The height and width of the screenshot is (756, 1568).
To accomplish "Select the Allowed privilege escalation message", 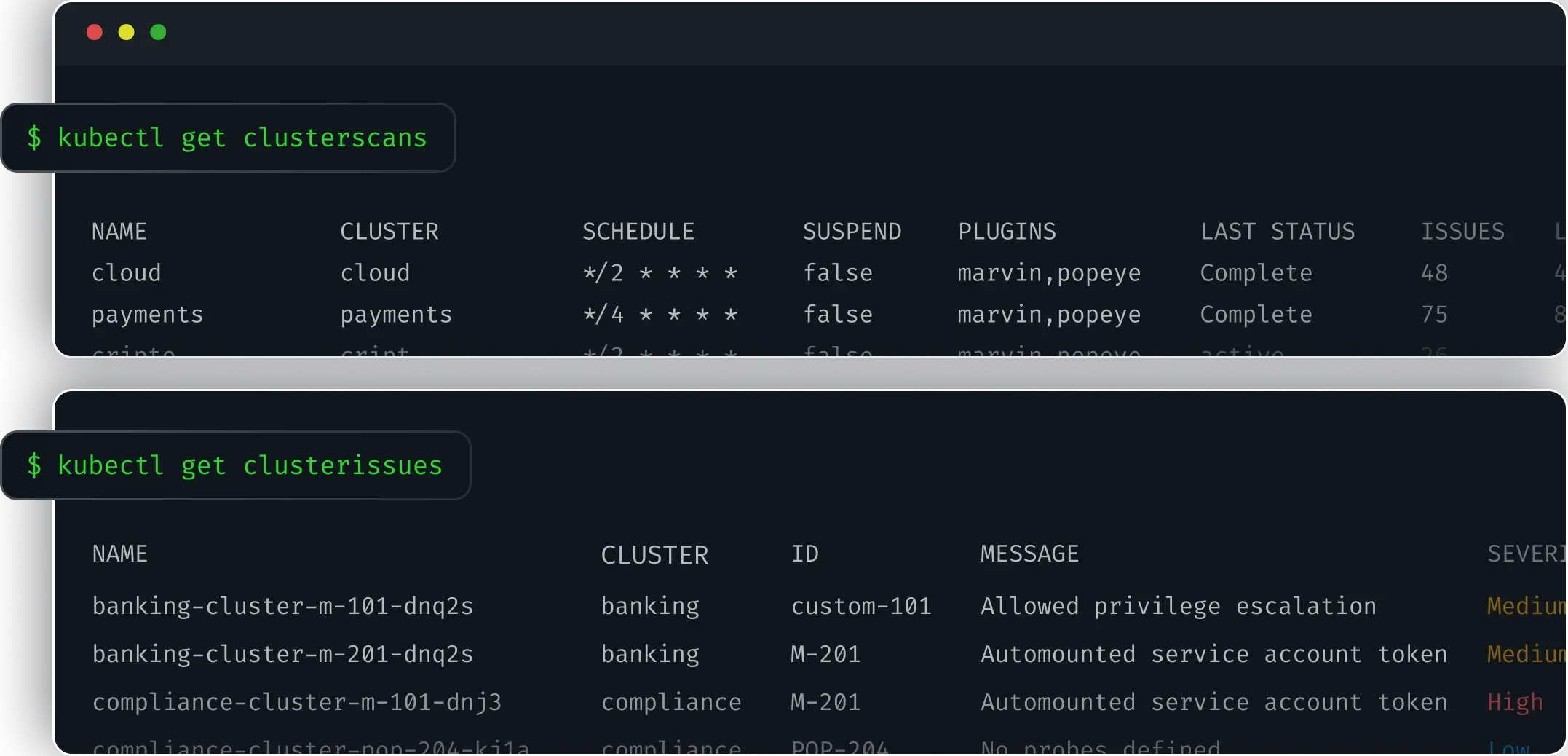I will click(x=1178, y=606).
